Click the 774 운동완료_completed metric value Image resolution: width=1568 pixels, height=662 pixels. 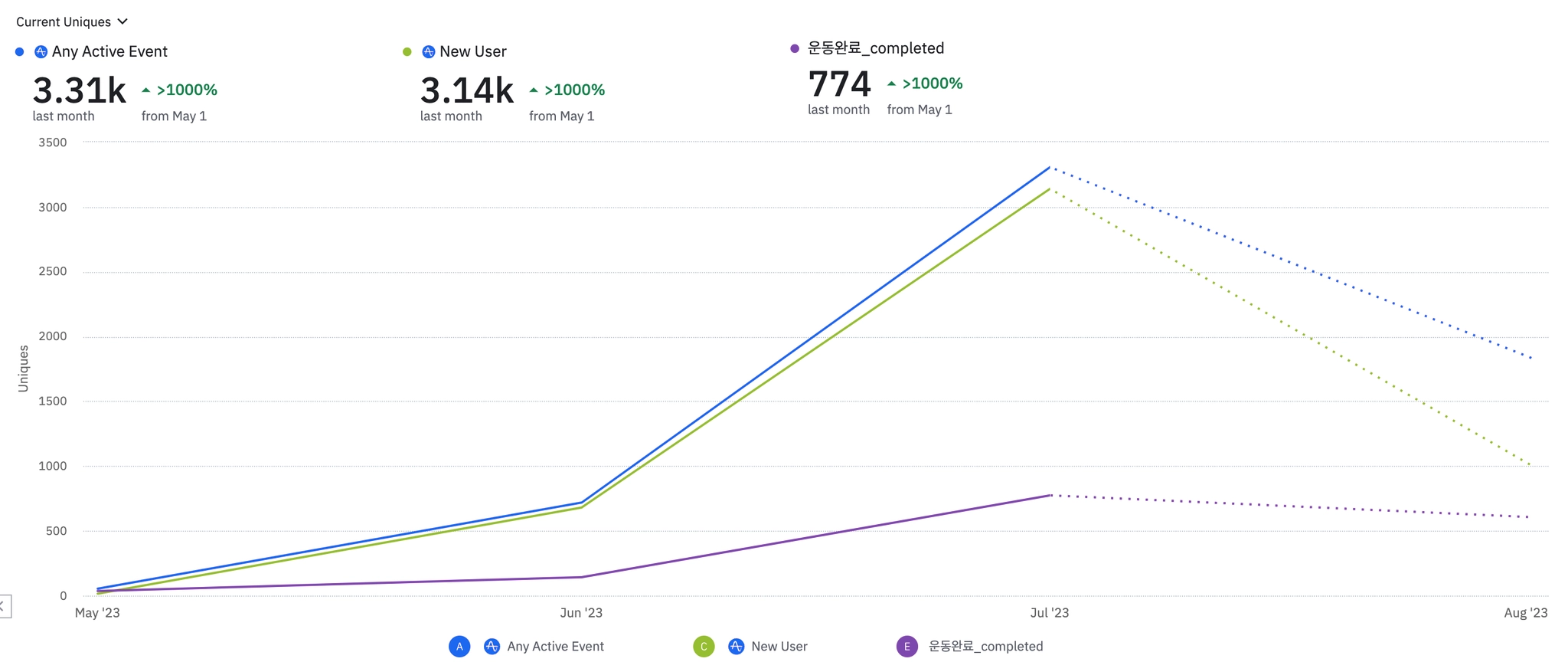[x=839, y=84]
